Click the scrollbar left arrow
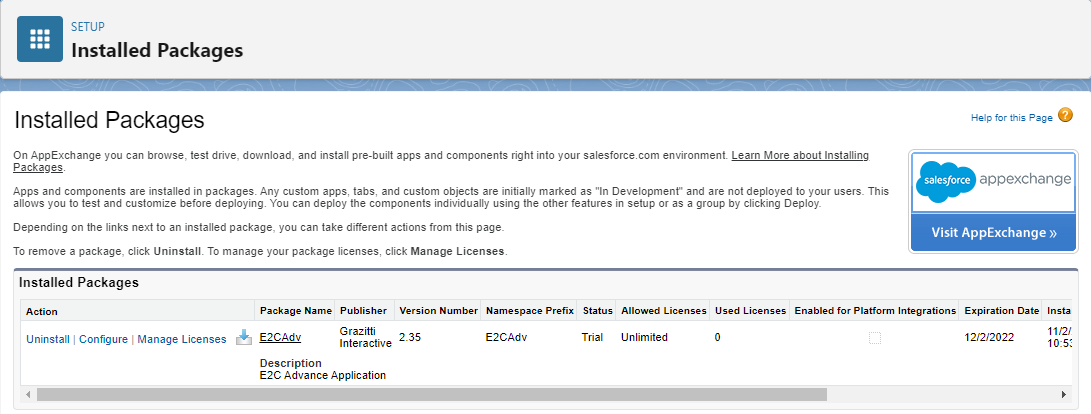The height and width of the screenshot is (414, 1091). (28, 395)
